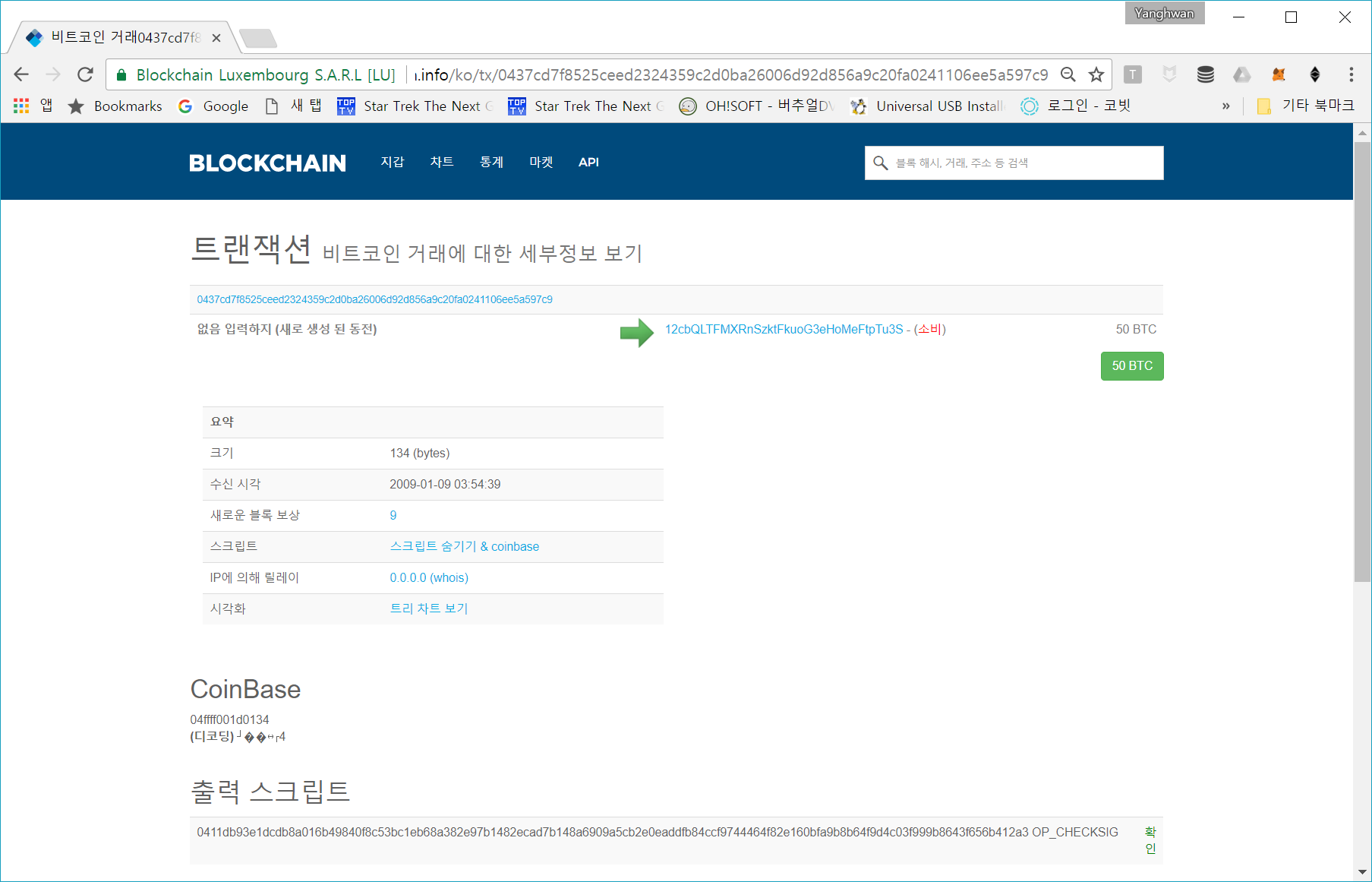Viewport: 1372px width, 882px height.
Task: Go back with the browser back arrow
Action: 21,74
